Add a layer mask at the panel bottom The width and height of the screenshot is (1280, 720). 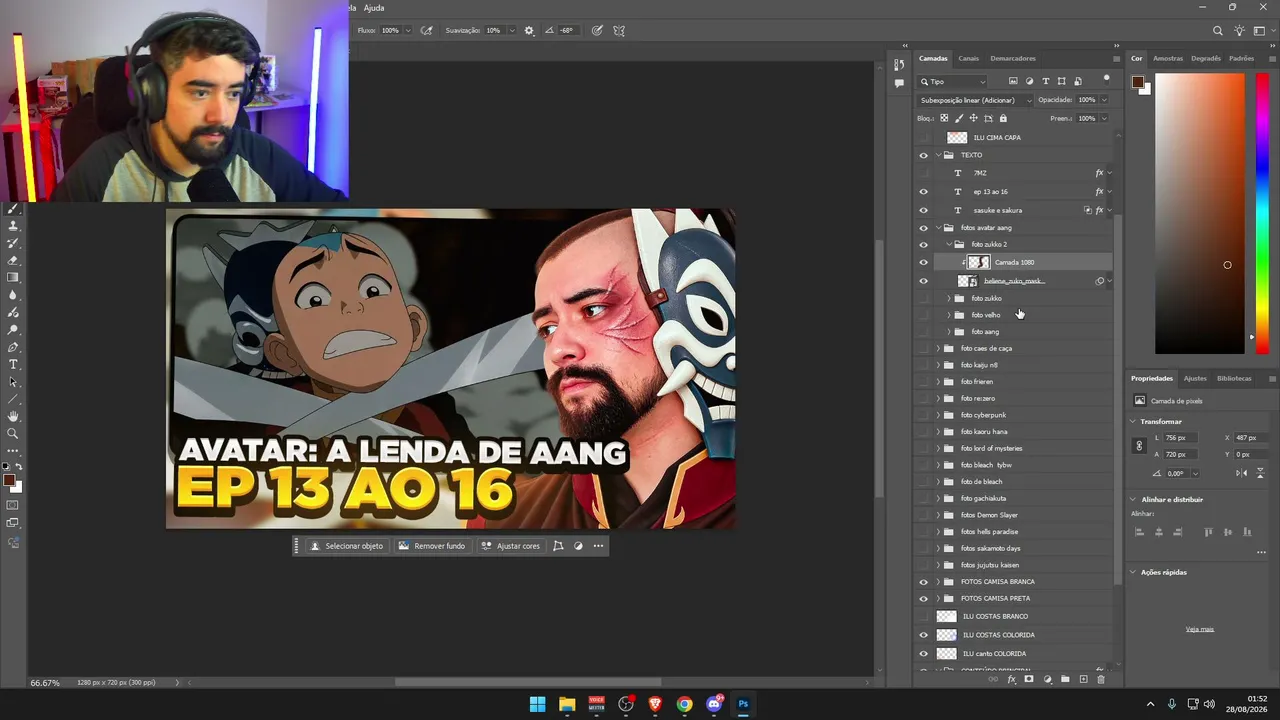point(1029,679)
